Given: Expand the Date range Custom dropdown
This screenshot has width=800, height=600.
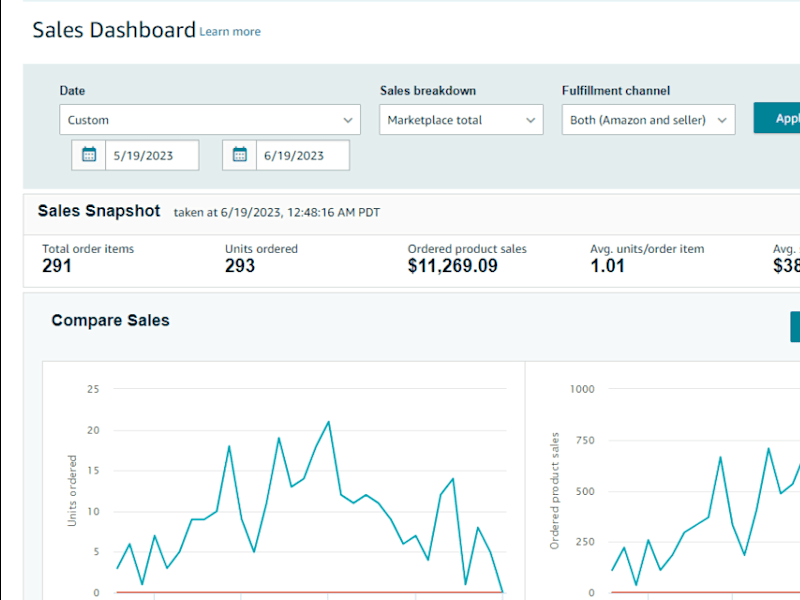Looking at the screenshot, I should (x=210, y=120).
